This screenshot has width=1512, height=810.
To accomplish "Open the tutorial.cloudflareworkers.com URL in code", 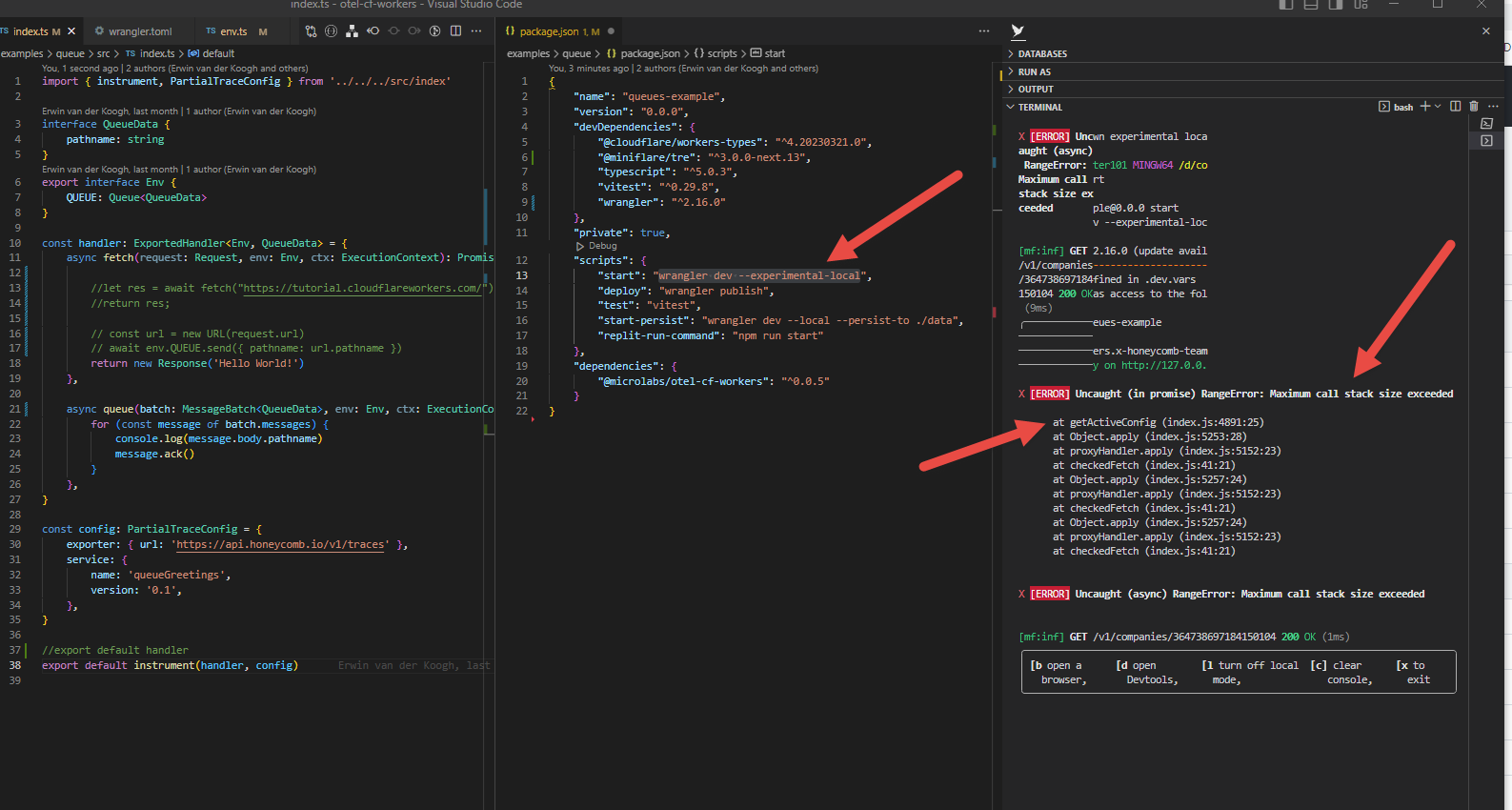I will coord(362,288).
